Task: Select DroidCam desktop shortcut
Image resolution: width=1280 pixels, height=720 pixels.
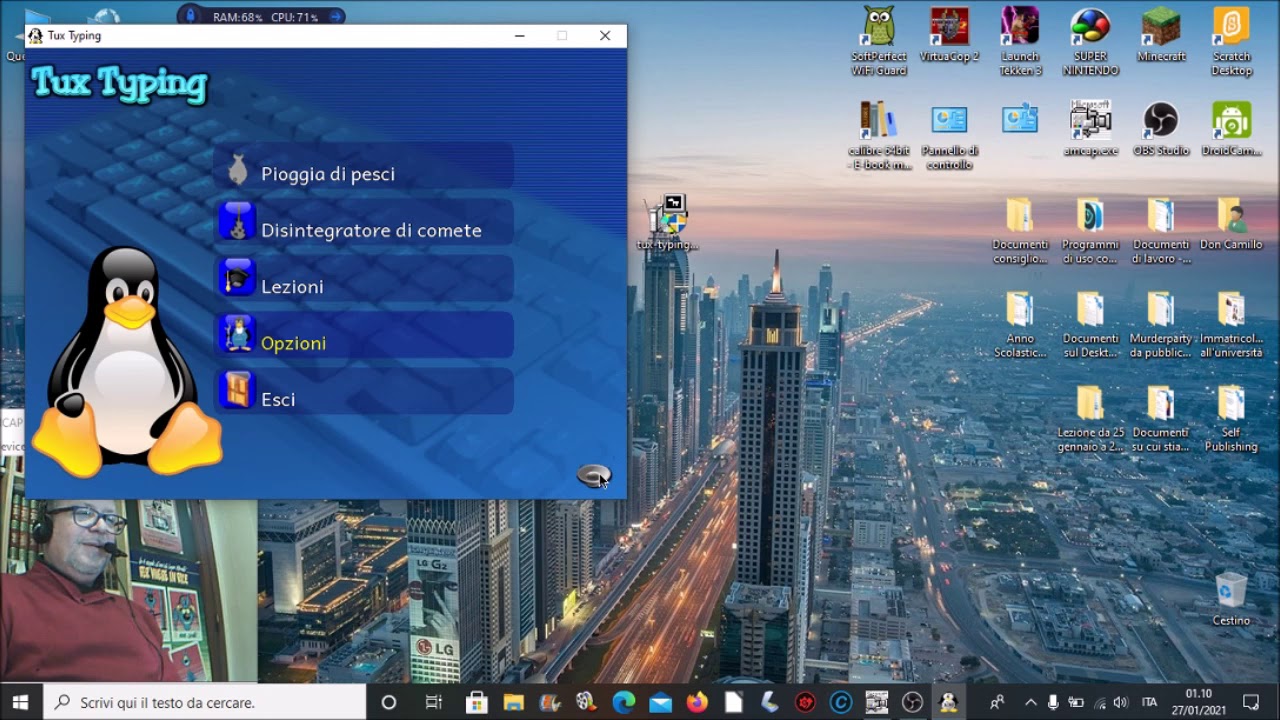Action: click(x=1231, y=128)
